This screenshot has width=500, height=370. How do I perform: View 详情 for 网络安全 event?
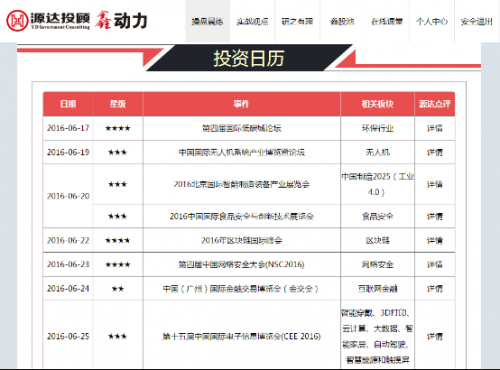435,264
